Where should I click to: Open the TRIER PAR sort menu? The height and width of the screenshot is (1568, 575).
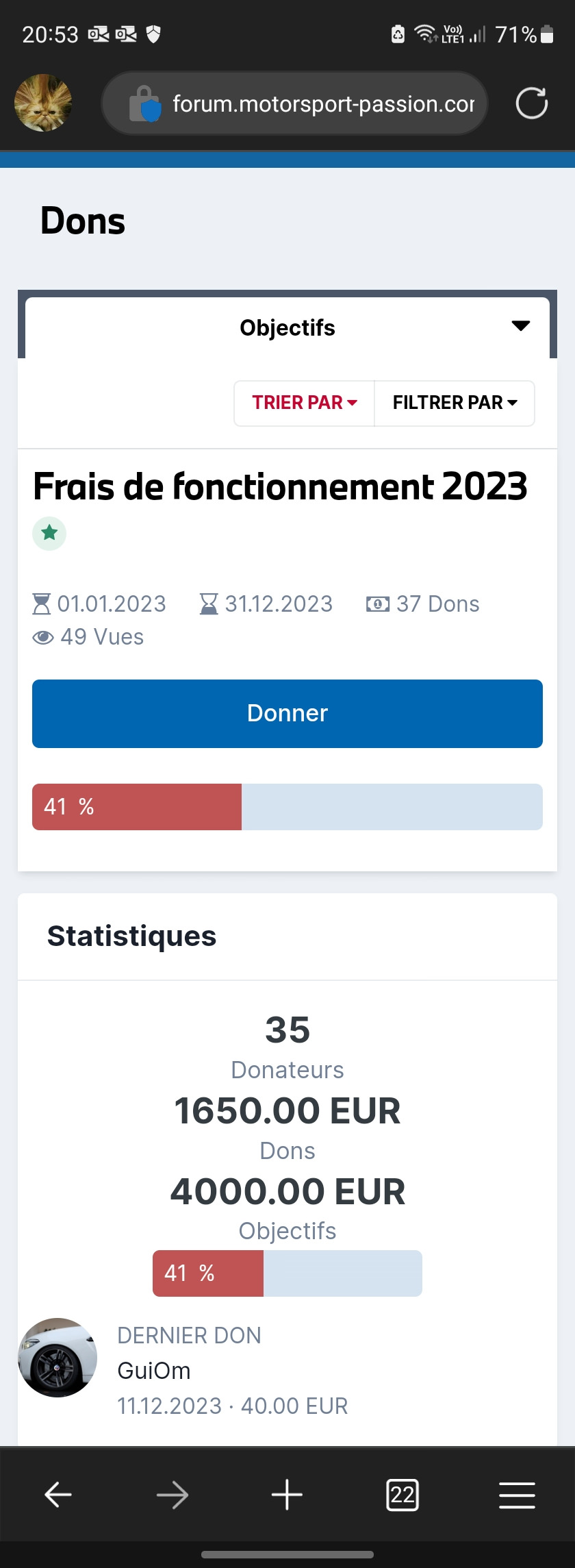305,403
